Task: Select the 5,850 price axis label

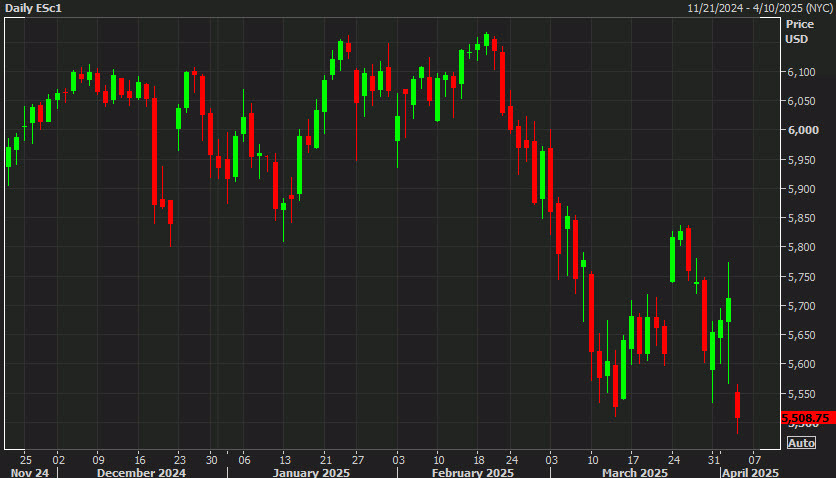Action: pos(801,218)
